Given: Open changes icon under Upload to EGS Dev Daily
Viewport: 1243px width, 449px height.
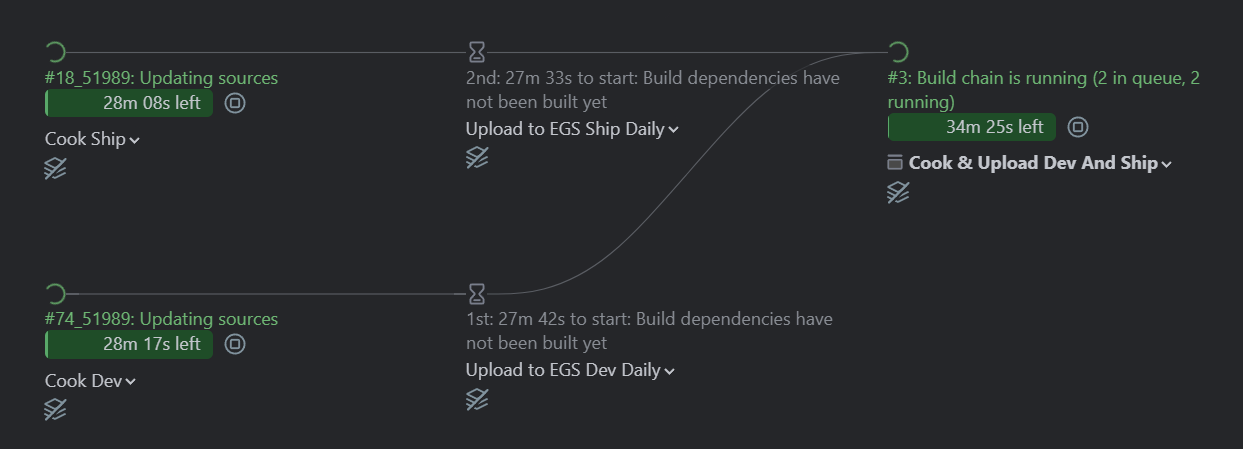Looking at the screenshot, I should coord(477,399).
